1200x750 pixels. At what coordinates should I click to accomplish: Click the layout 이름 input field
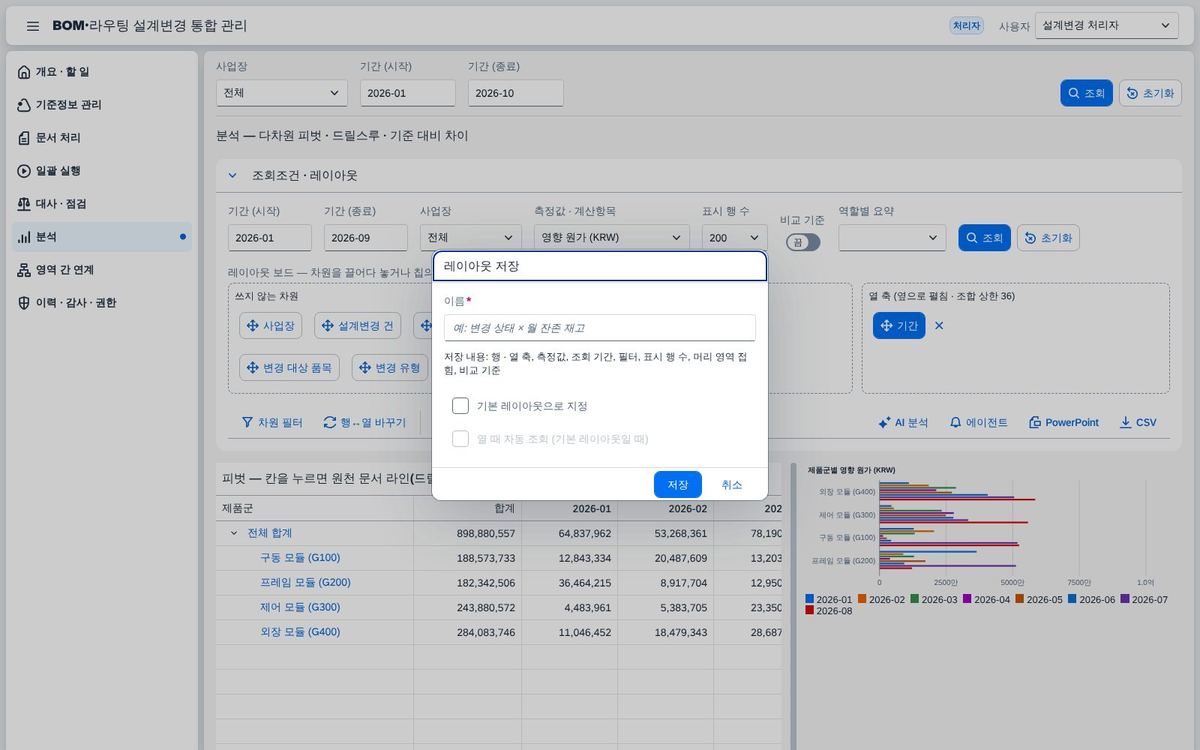600,328
